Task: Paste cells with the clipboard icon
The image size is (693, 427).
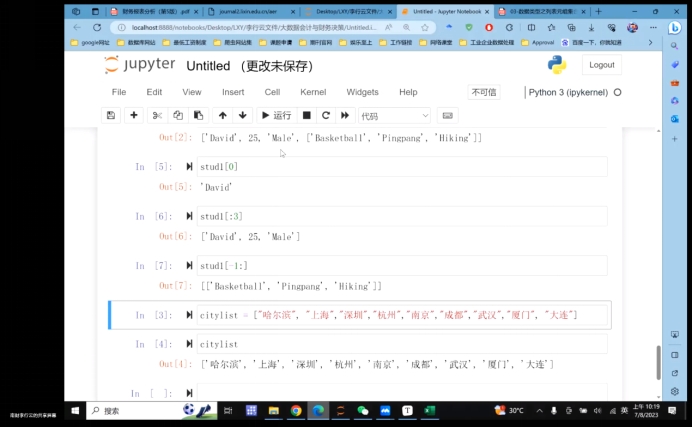Action: [198, 116]
